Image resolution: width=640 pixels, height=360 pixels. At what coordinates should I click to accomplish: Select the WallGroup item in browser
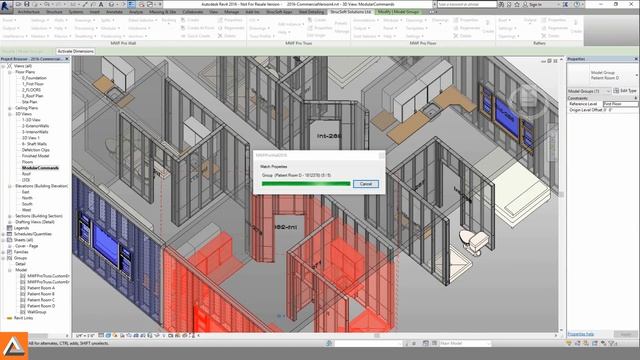tap(37, 312)
